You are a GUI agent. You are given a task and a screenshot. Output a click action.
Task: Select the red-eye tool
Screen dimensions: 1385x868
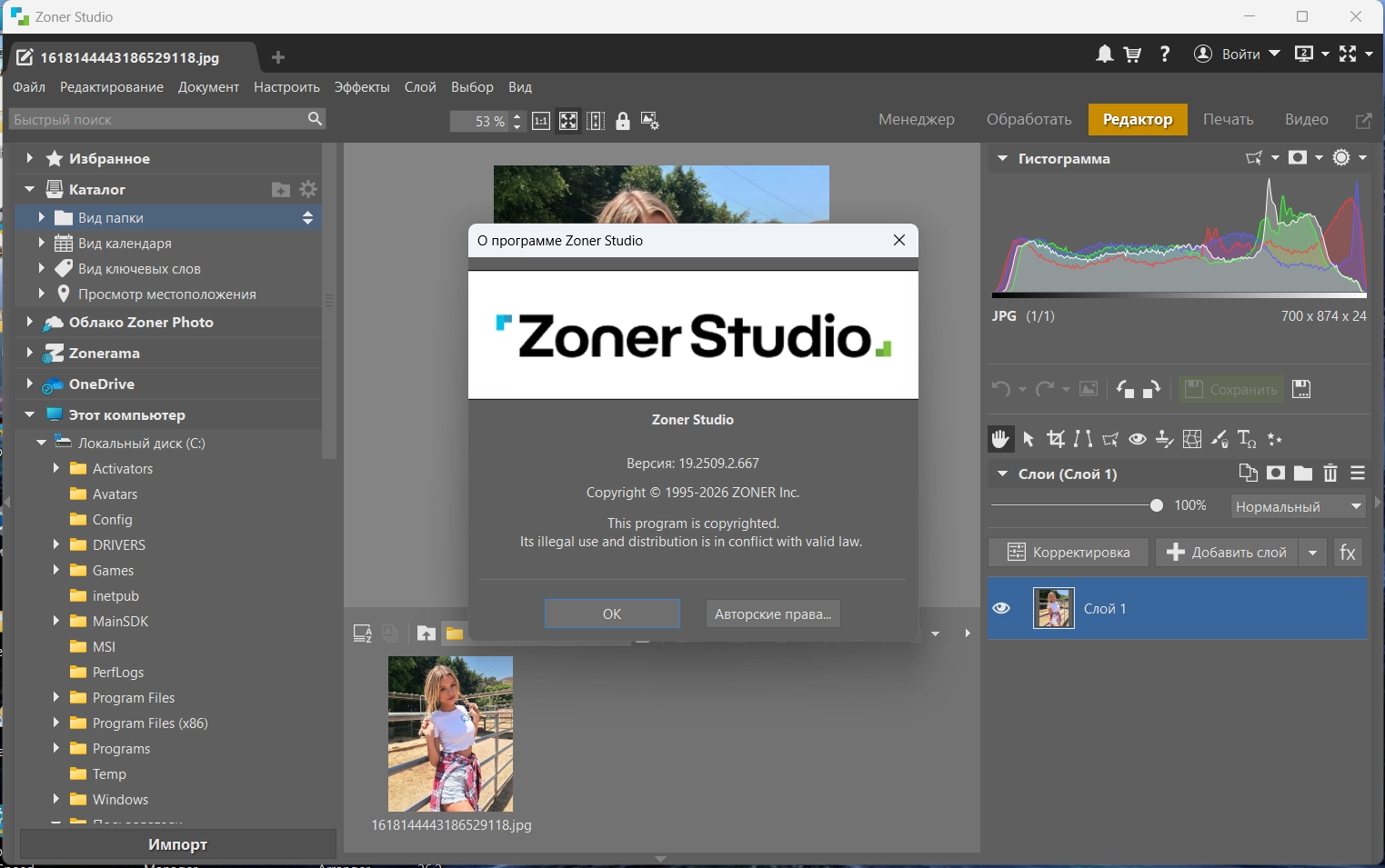coord(1138,439)
